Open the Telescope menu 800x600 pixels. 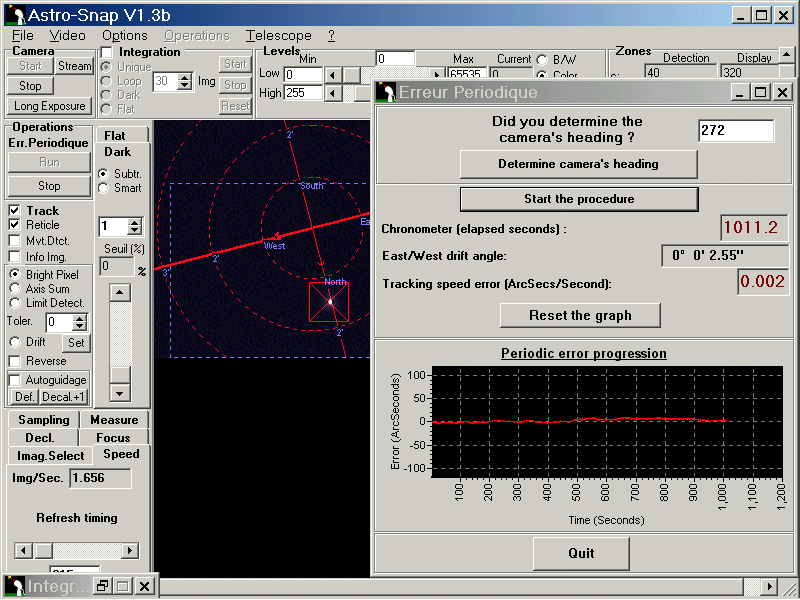[278, 35]
